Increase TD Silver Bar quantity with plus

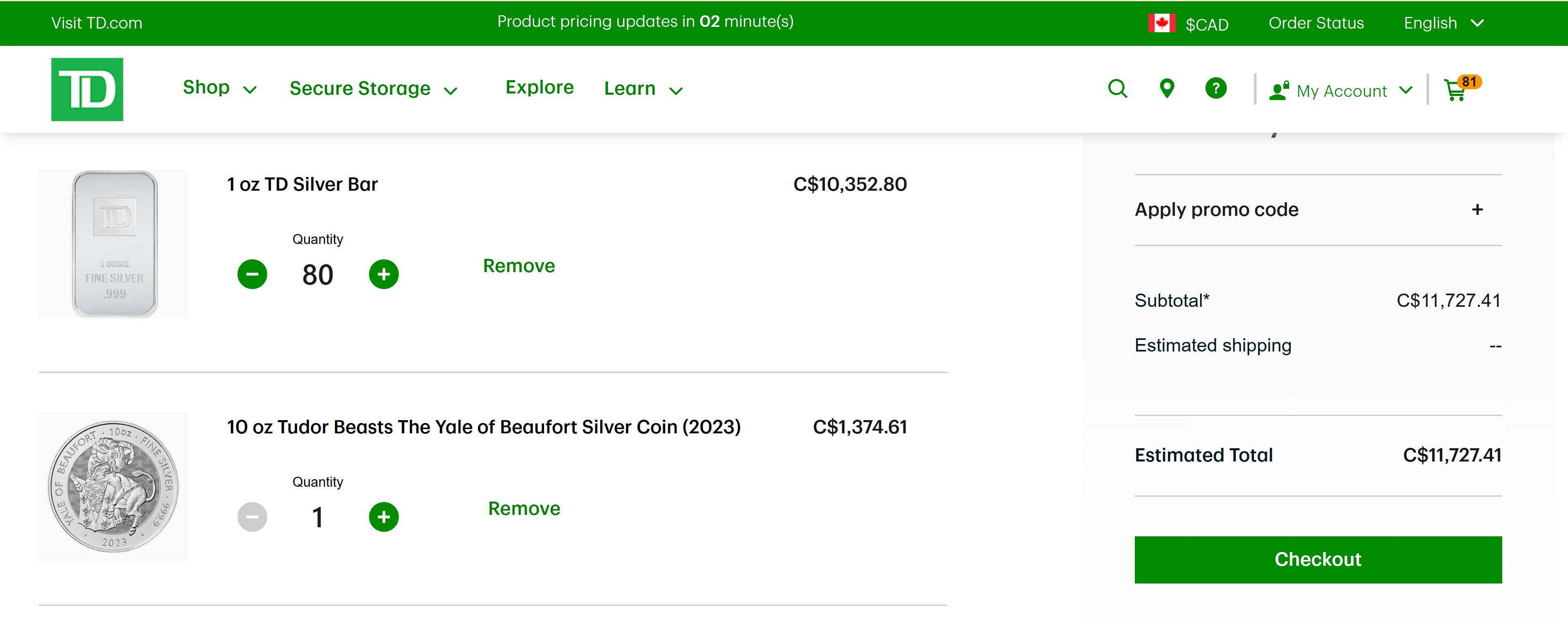pos(384,274)
